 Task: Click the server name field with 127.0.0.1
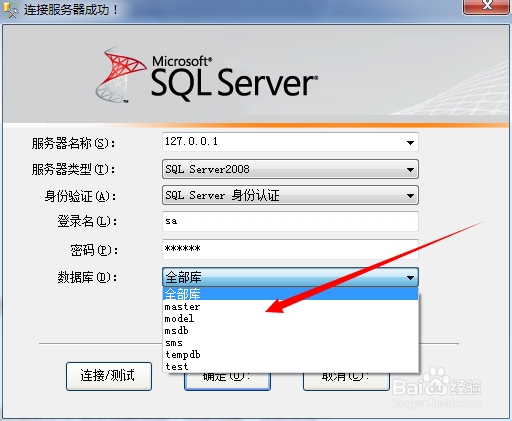pos(290,142)
